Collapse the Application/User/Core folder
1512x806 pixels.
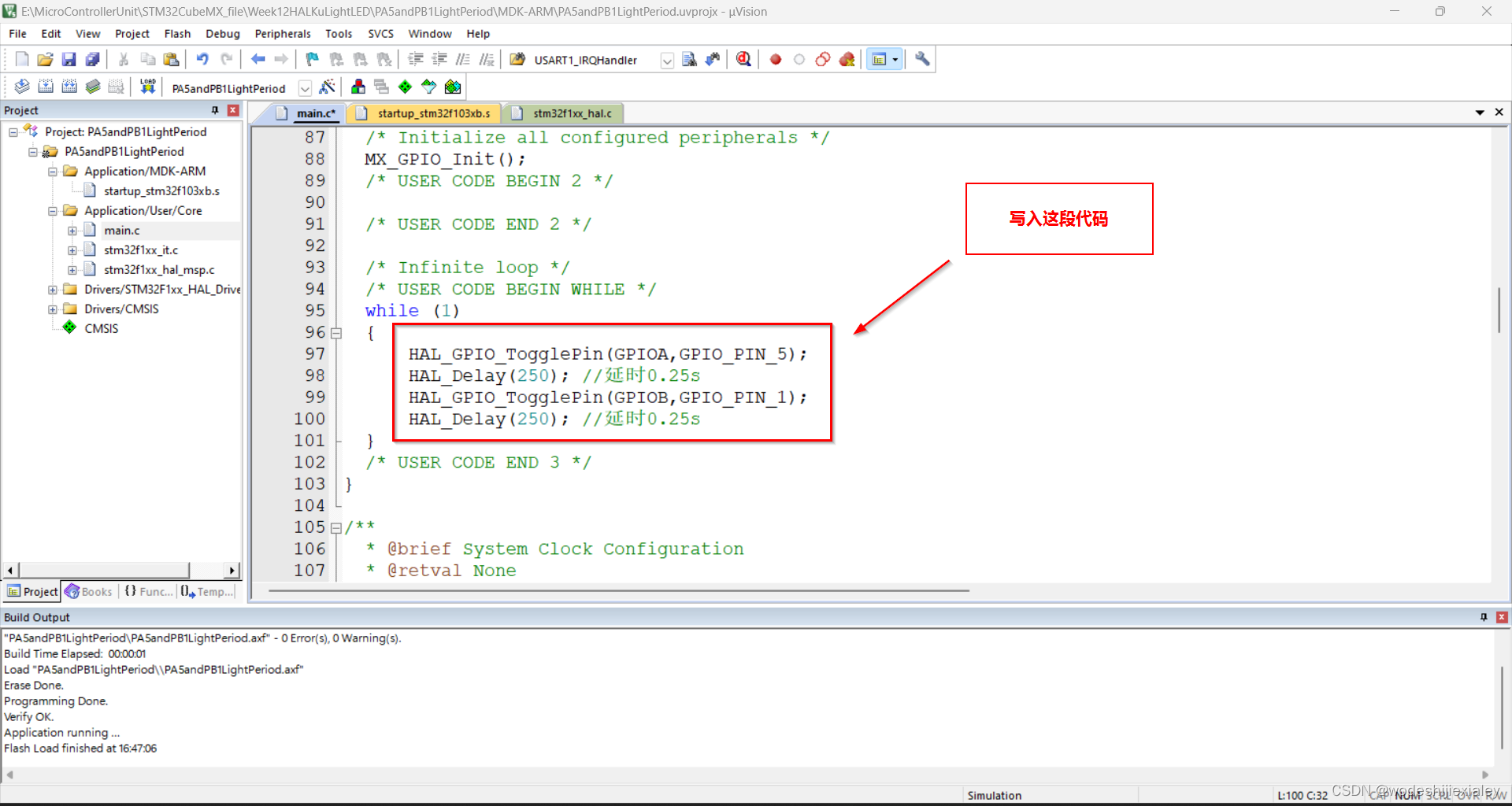(x=53, y=211)
